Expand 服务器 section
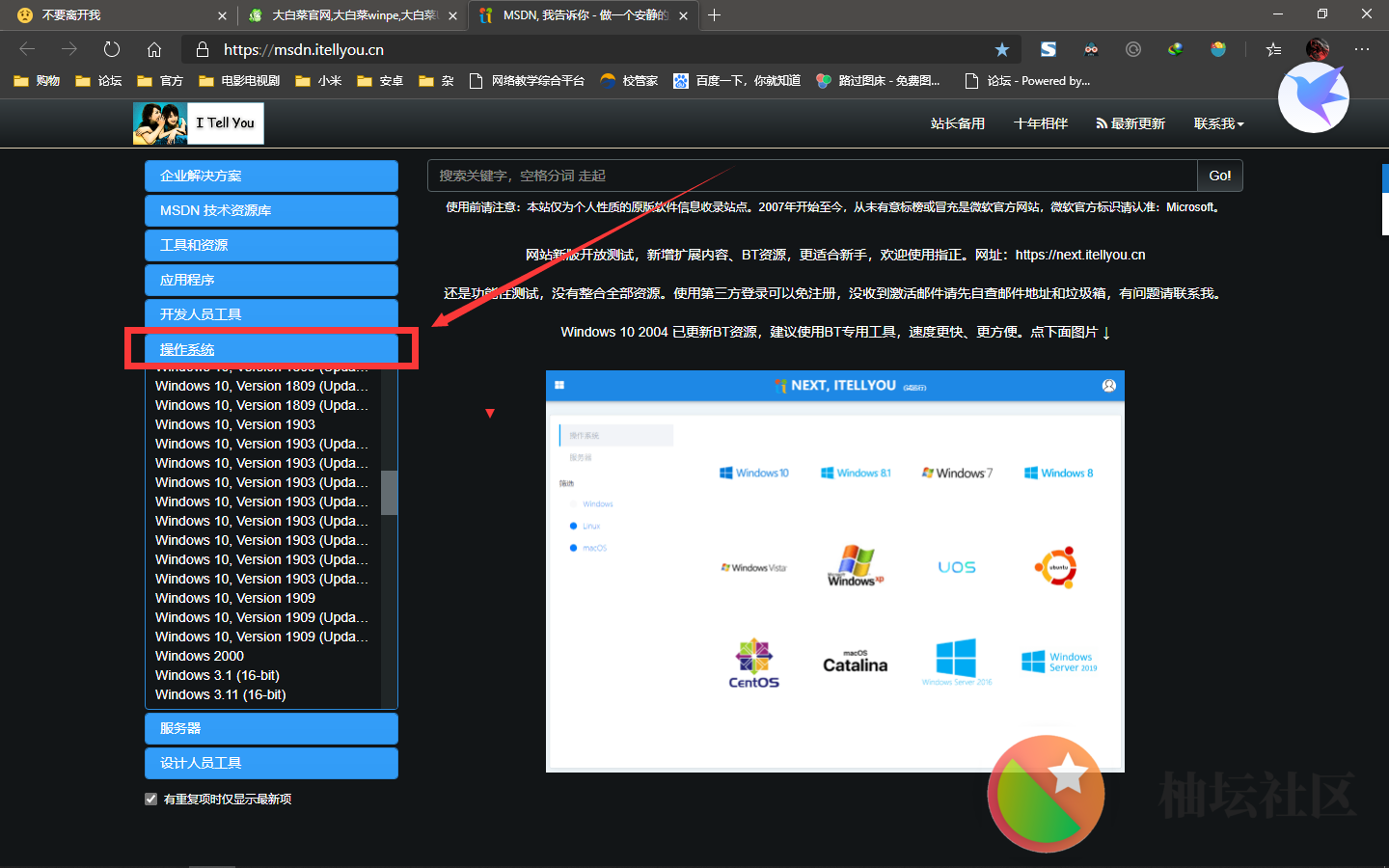The width and height of the screenshot is (1389, 868). [271, 728]
